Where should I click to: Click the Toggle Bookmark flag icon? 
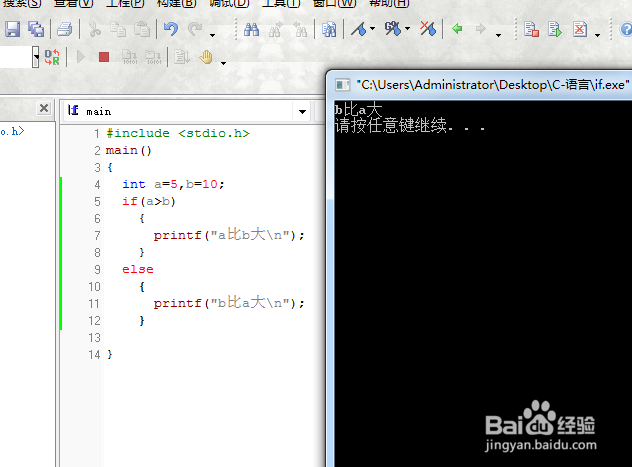359,29
